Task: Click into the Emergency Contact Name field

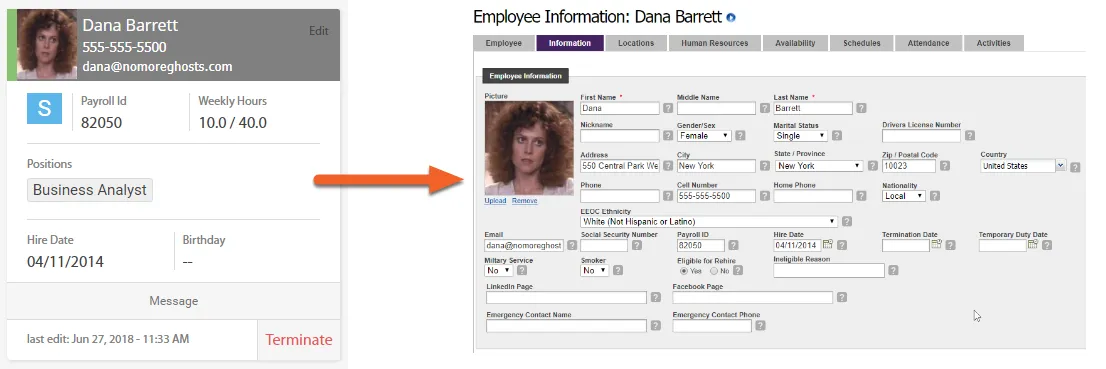Action: 566,326
